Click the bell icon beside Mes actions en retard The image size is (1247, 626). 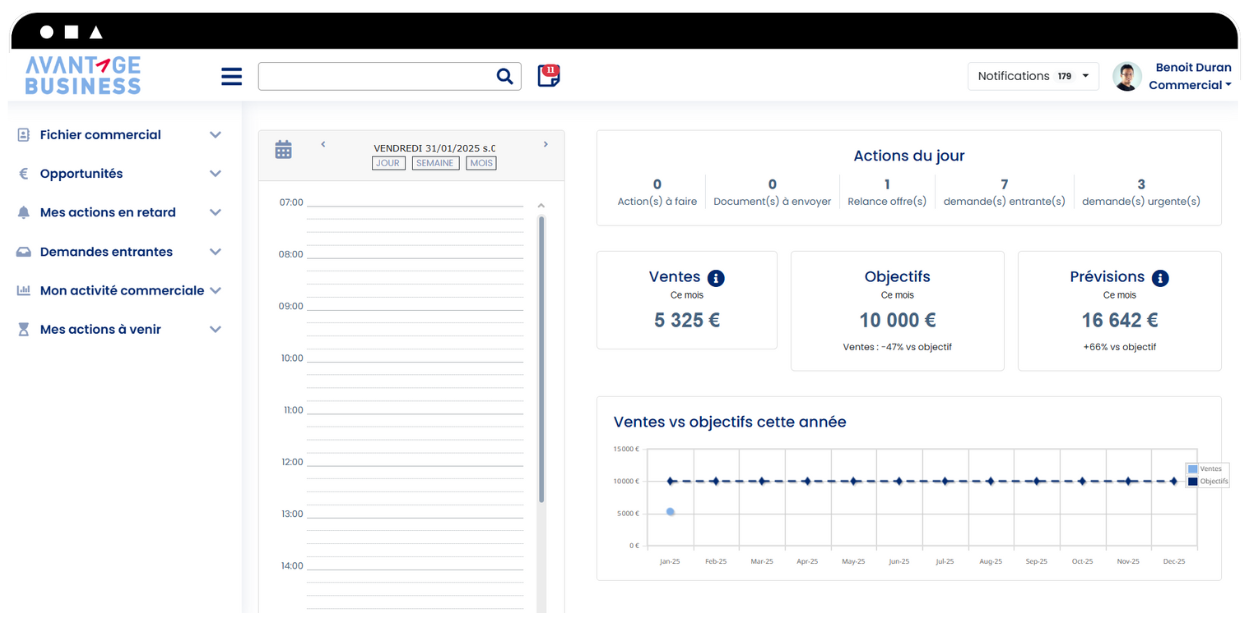[x=21, y=212]
